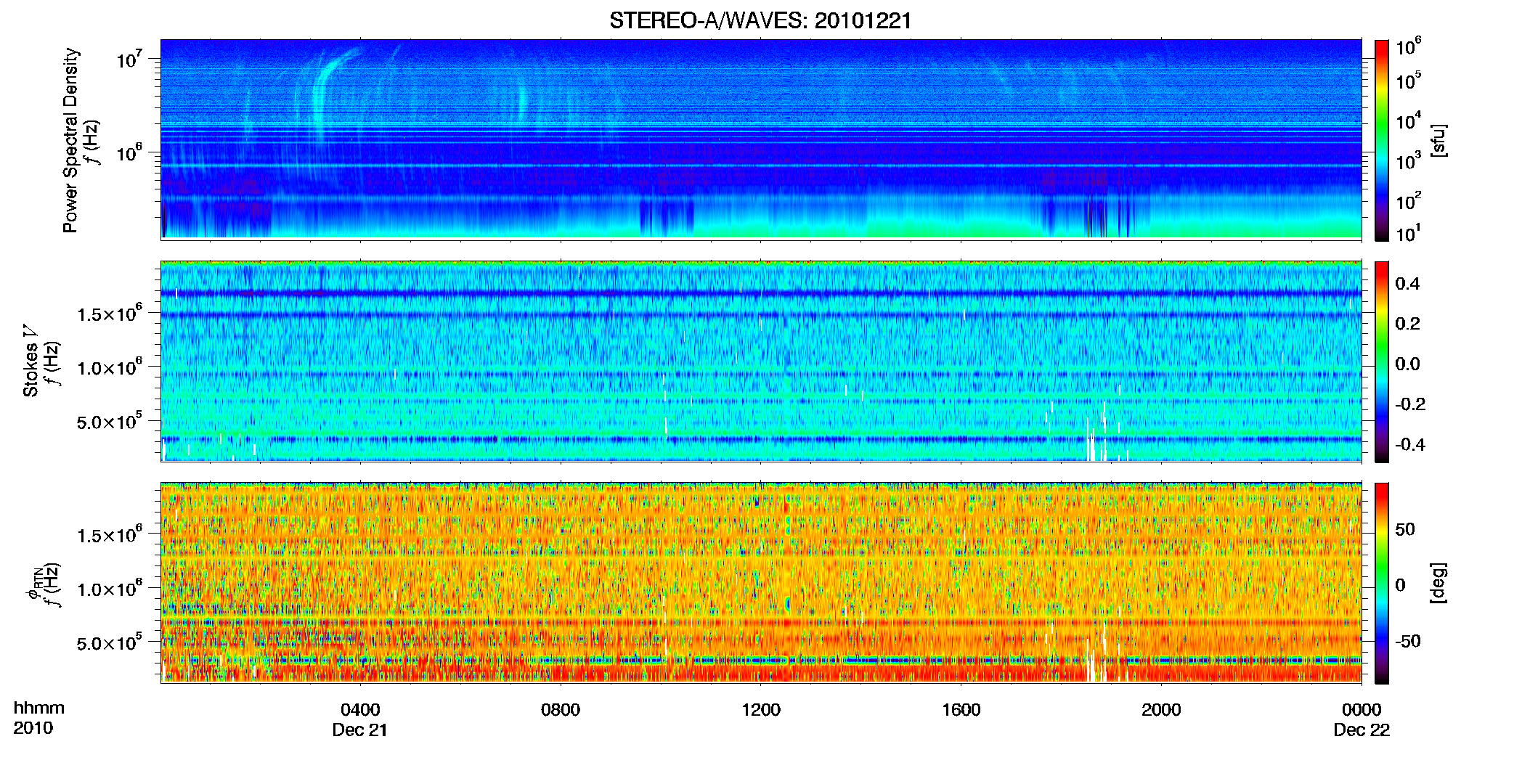This screenshot has width=1522, height=784.
Task: Click the Stokes V colorbar
Action: tap(1382, 362)
